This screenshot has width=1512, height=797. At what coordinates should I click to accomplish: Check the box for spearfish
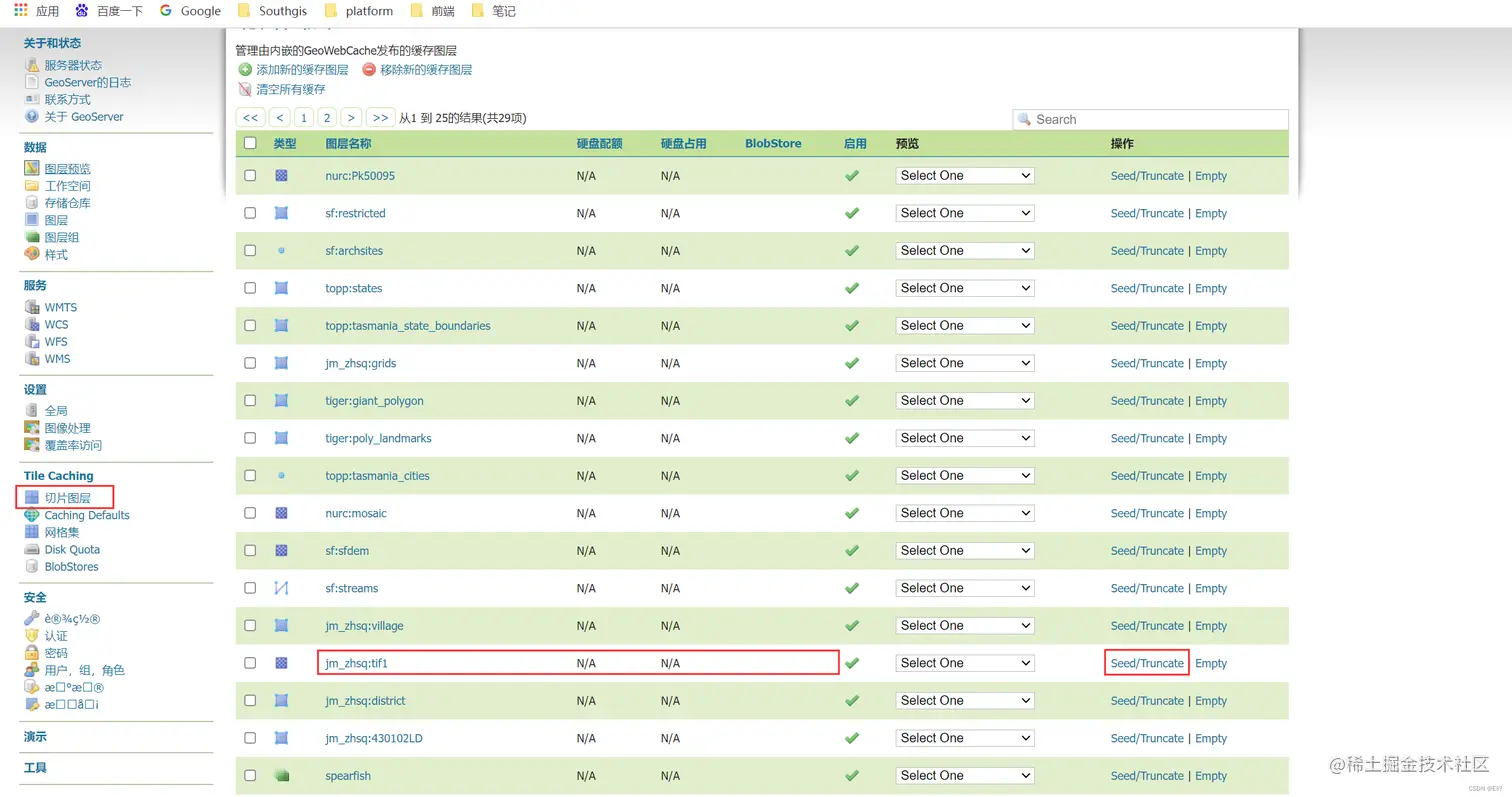[250, 775]
